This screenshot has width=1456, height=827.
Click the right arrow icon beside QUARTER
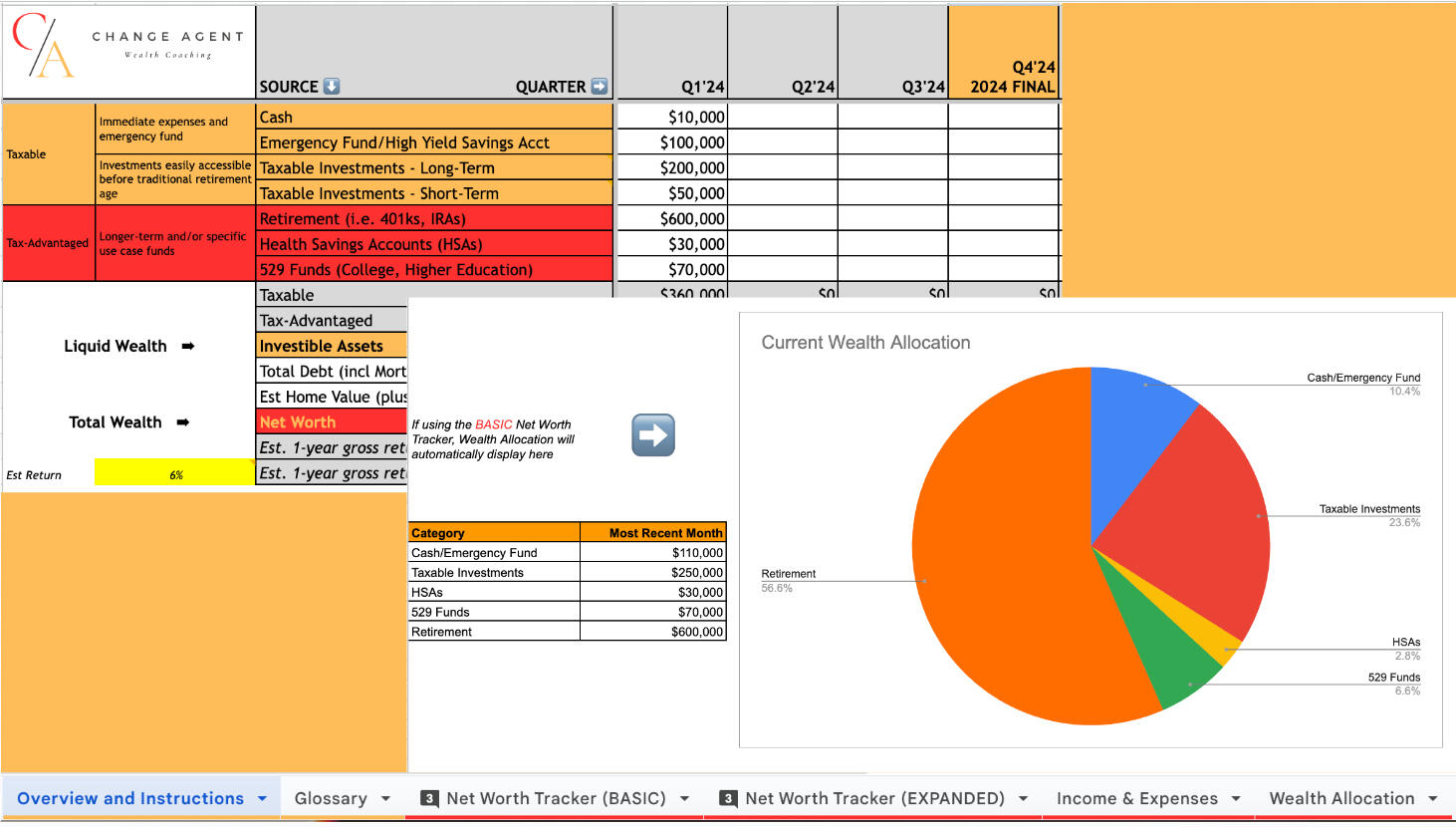(600, 87)
